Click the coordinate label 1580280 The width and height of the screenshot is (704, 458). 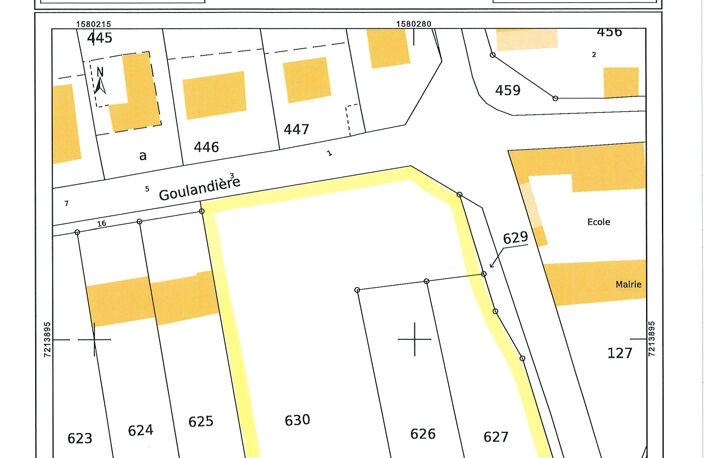point(414,24)
